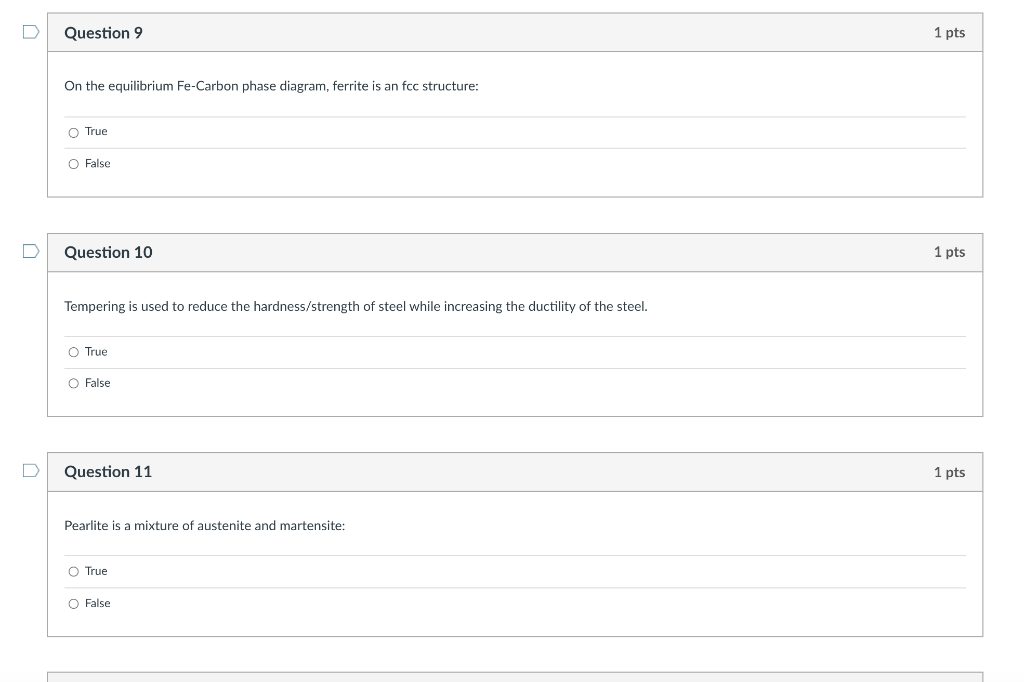Click the "True" text label under Question 11

click(x=96, y=571)
